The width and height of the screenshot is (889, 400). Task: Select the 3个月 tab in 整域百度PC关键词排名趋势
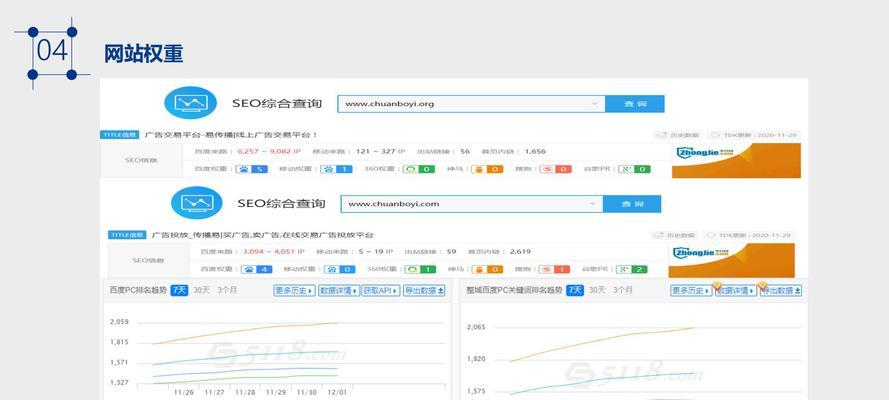[x=623, y=290]
